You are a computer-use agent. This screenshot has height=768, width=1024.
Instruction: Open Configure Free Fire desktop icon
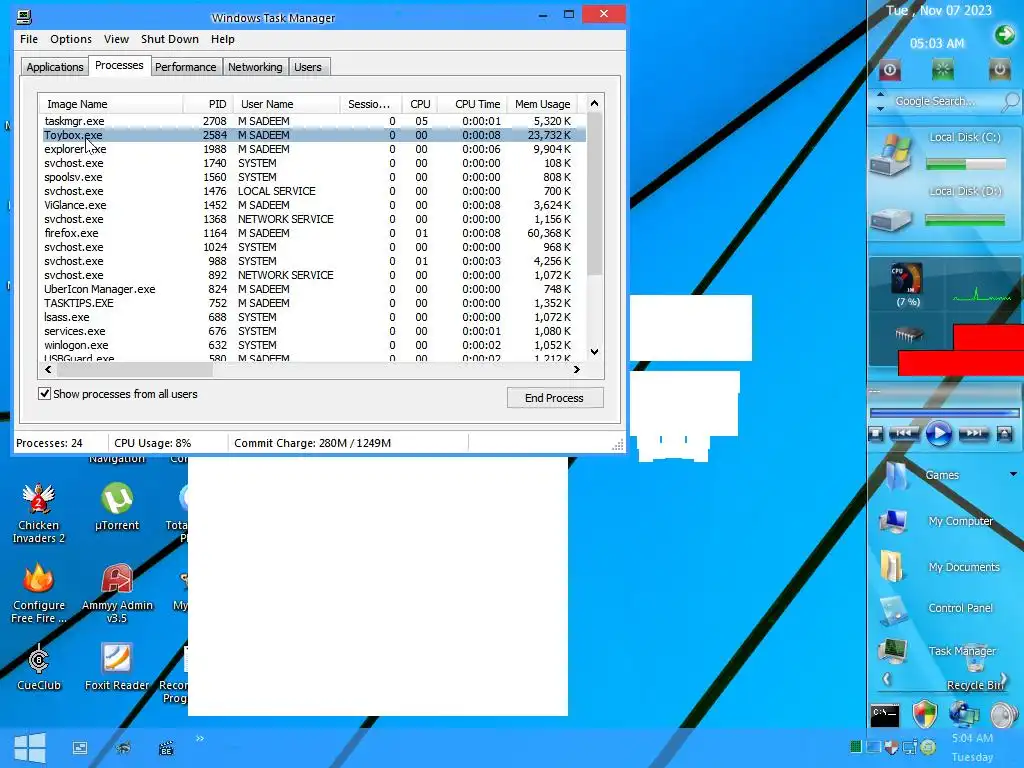(39, 594)
